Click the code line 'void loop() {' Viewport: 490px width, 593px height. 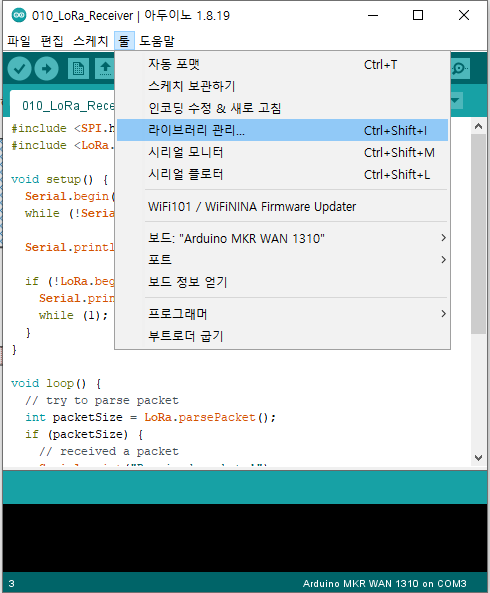(56, 383)
